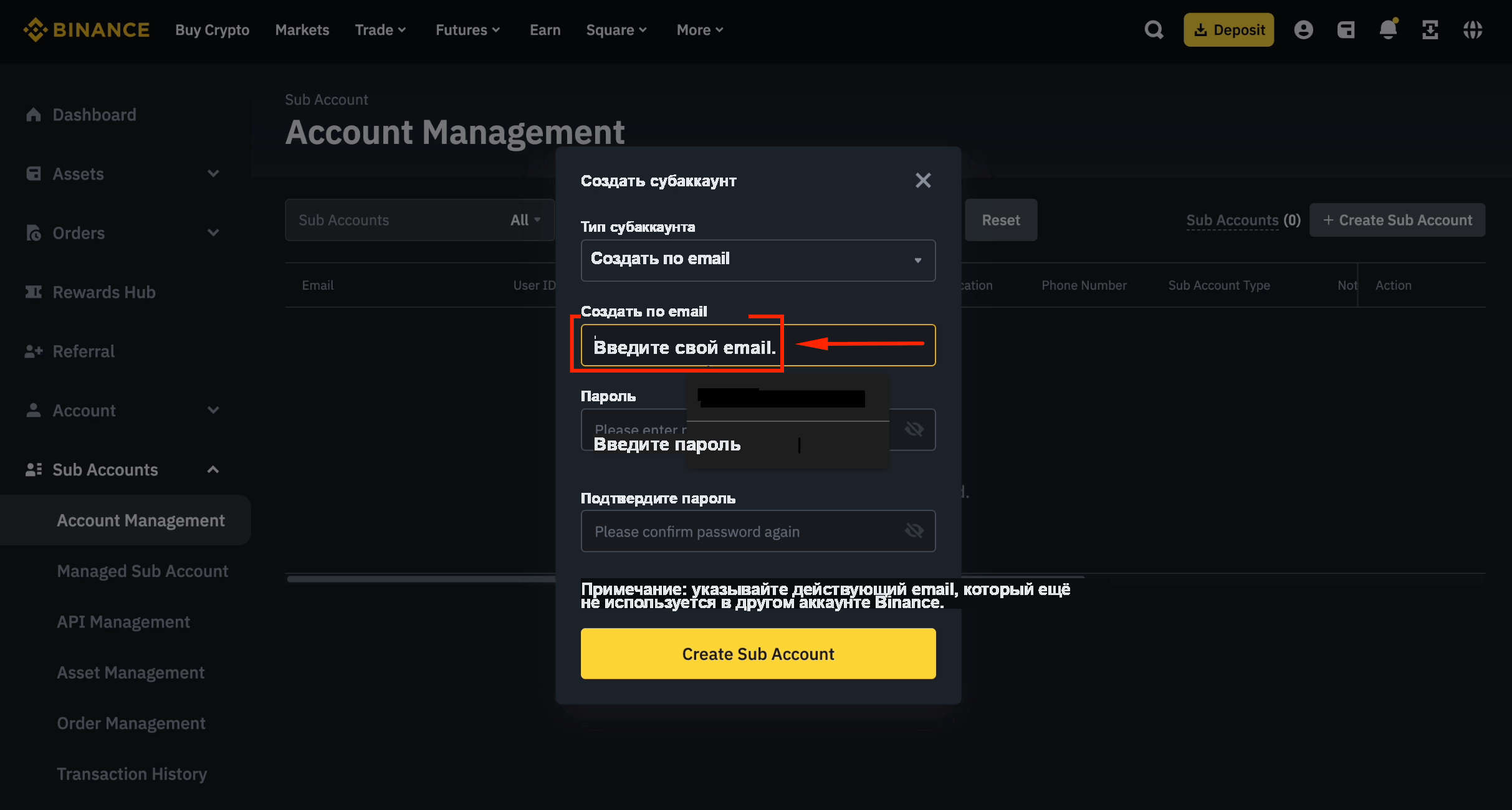Image resolution: width=1512 pixels, height=810 pixels.
Task: Click the password input field
Action: click(758, 429)
